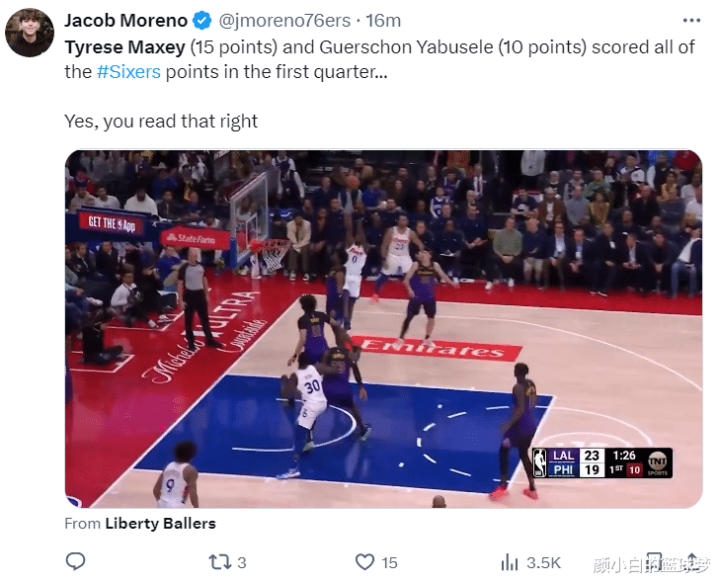Open the @jmoreno76ers handle link
719x584 pixels.
tap(284, 21)
